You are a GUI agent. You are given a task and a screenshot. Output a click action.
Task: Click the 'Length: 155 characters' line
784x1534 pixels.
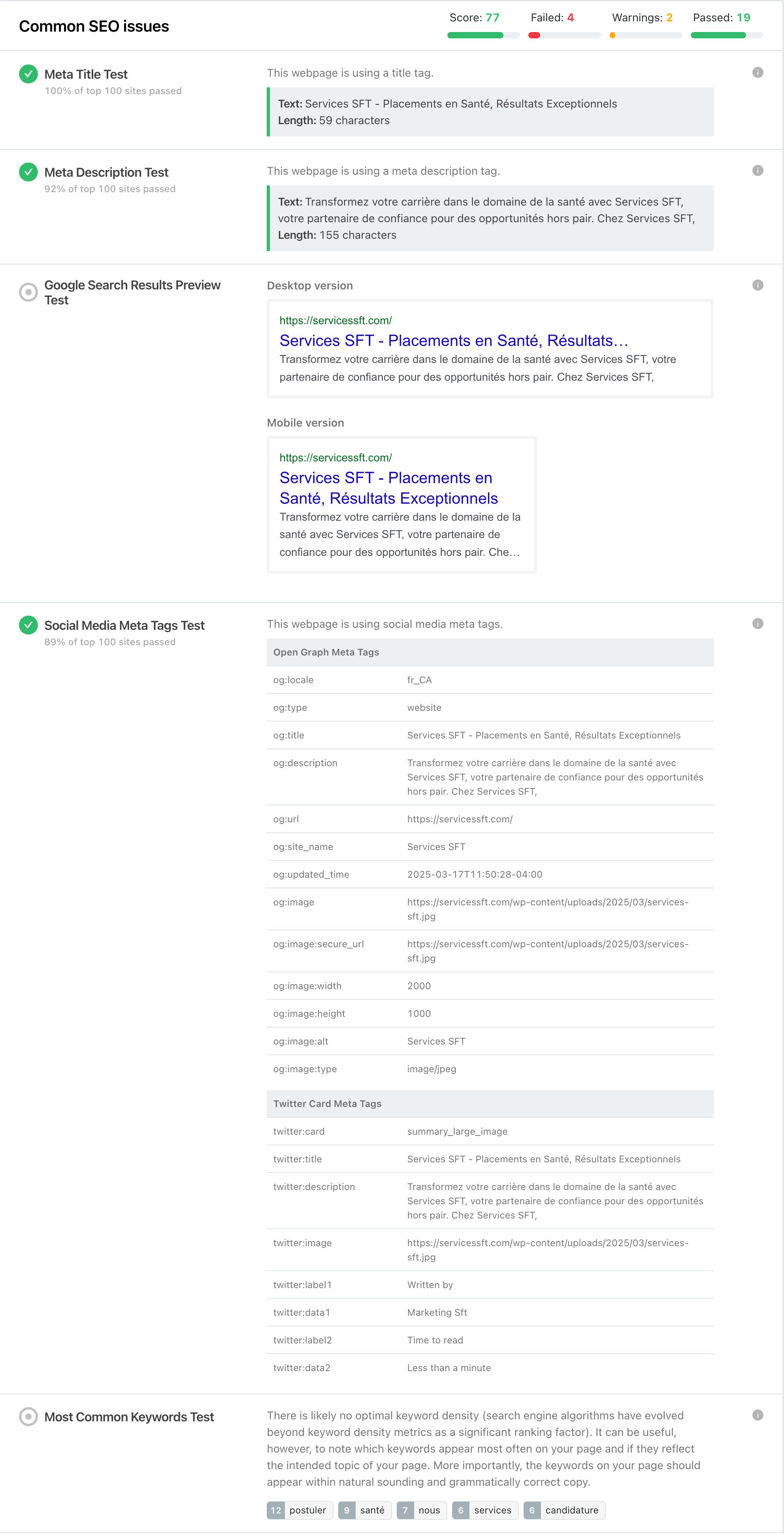tap(337, 235)
